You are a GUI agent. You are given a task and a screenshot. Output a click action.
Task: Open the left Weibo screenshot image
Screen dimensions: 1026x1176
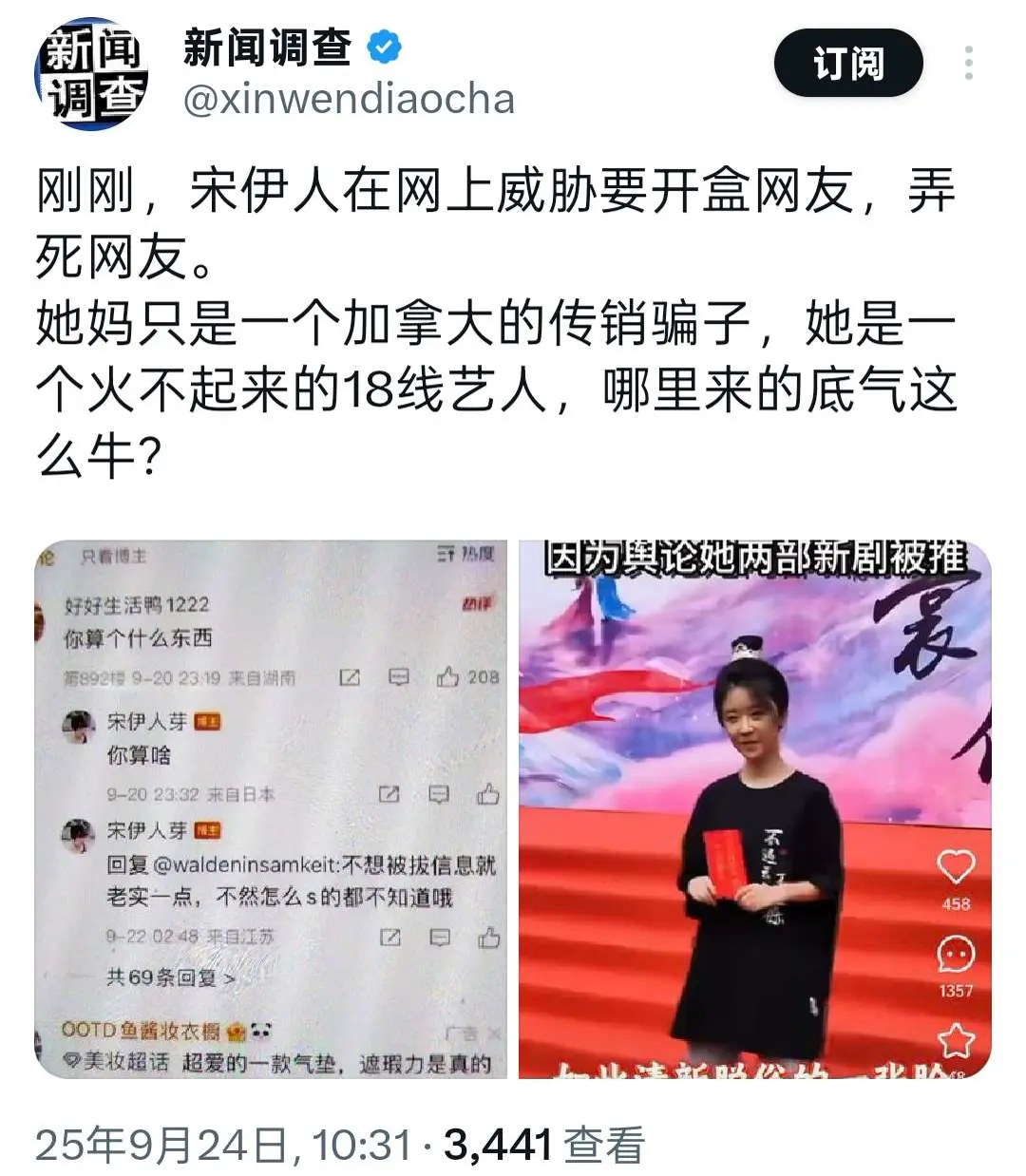tap(271, 809)
